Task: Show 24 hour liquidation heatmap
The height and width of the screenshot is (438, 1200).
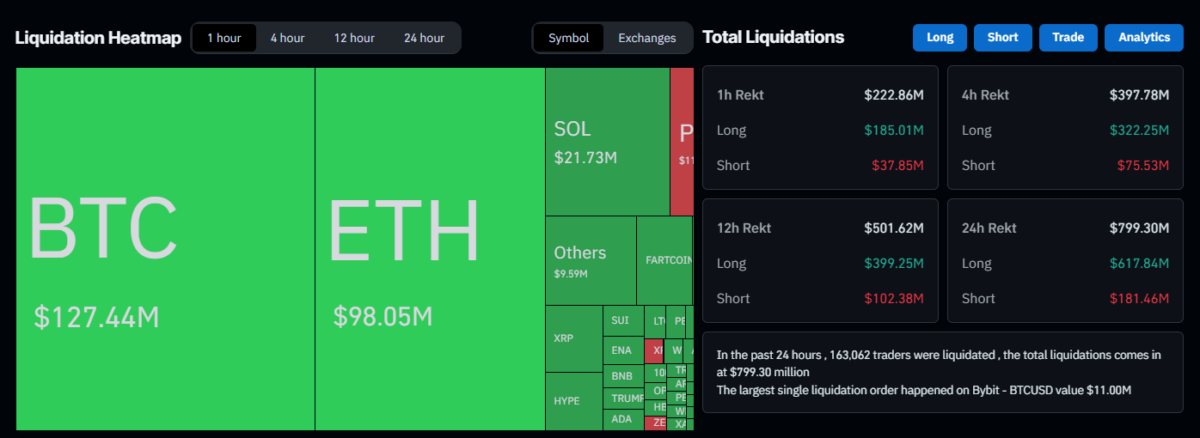Action: [424, 38]
